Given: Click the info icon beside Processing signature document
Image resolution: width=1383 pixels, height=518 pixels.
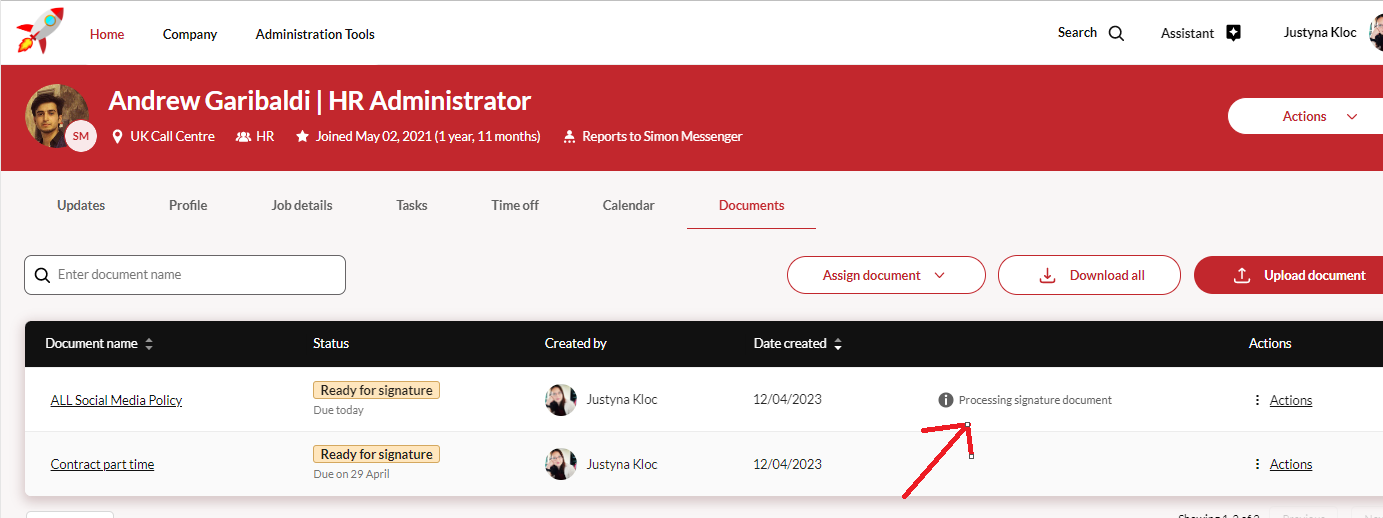Looking at the screenshot, I should 945,400.
